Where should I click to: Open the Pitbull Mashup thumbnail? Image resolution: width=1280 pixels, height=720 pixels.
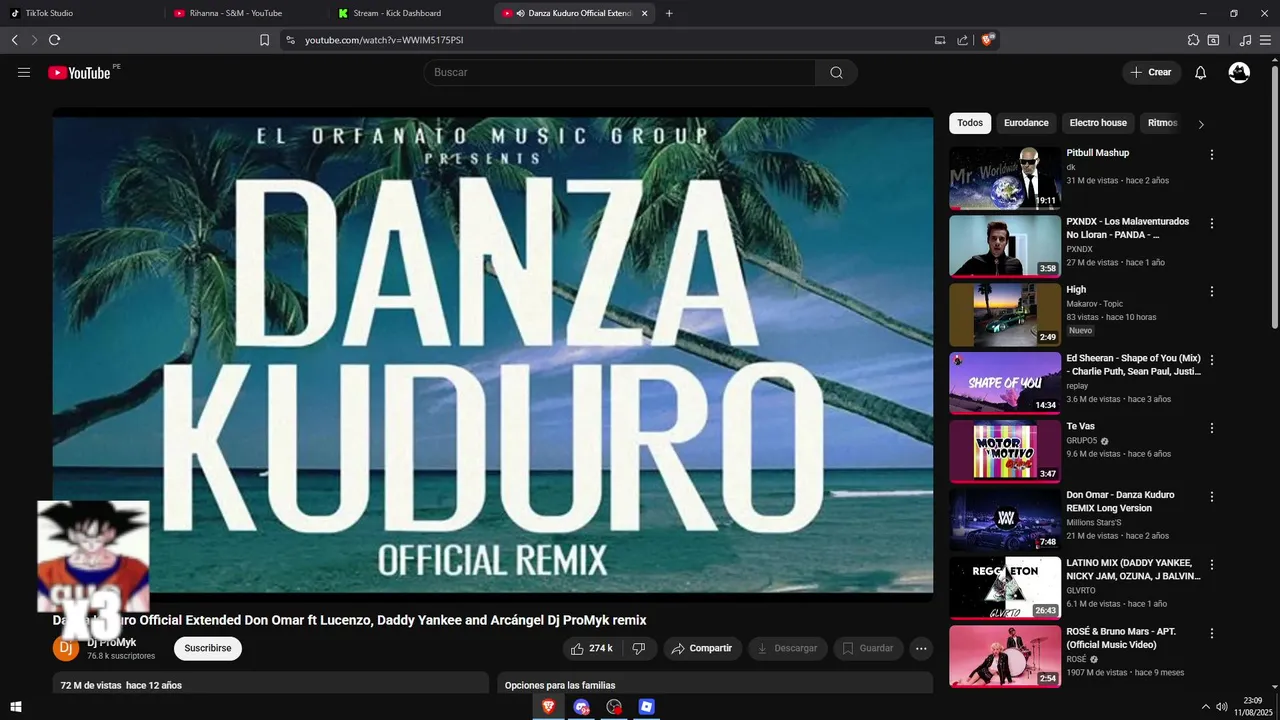pos(1005,178)
